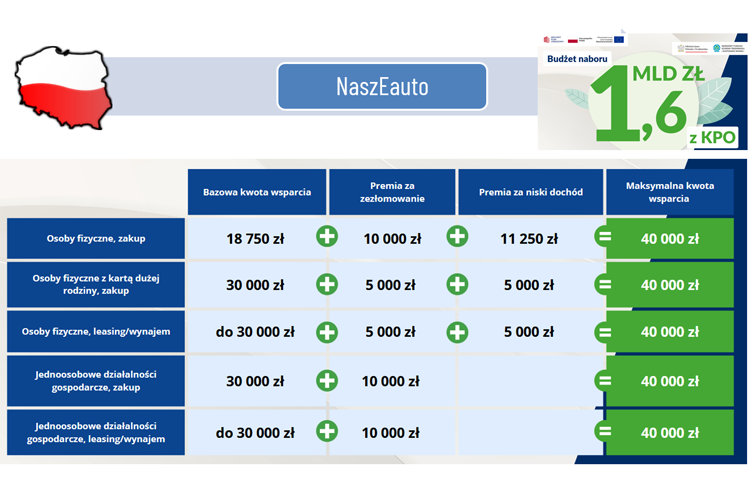Click the plus icon before 11 250 zł
This screenshot has height=500, width=750.
[x=457, y=238]
